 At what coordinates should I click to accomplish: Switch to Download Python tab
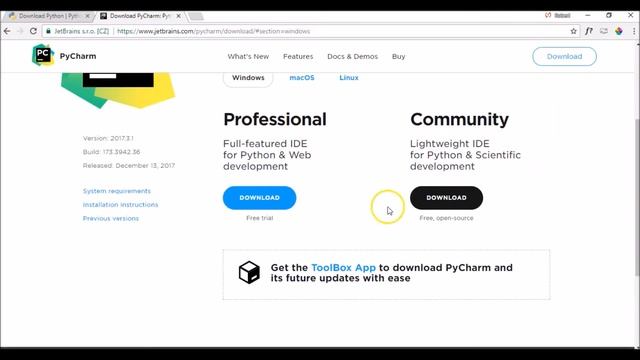click(x=49, y=16)
